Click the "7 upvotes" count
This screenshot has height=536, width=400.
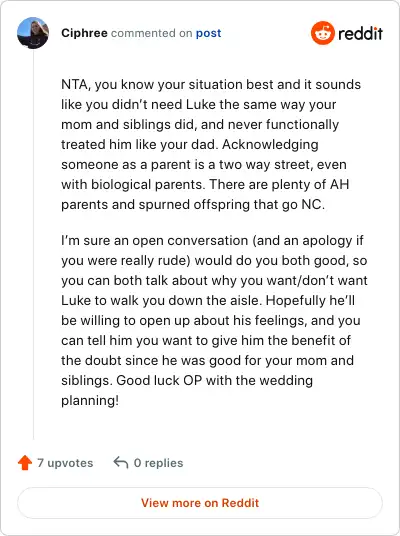pos(65,463)
